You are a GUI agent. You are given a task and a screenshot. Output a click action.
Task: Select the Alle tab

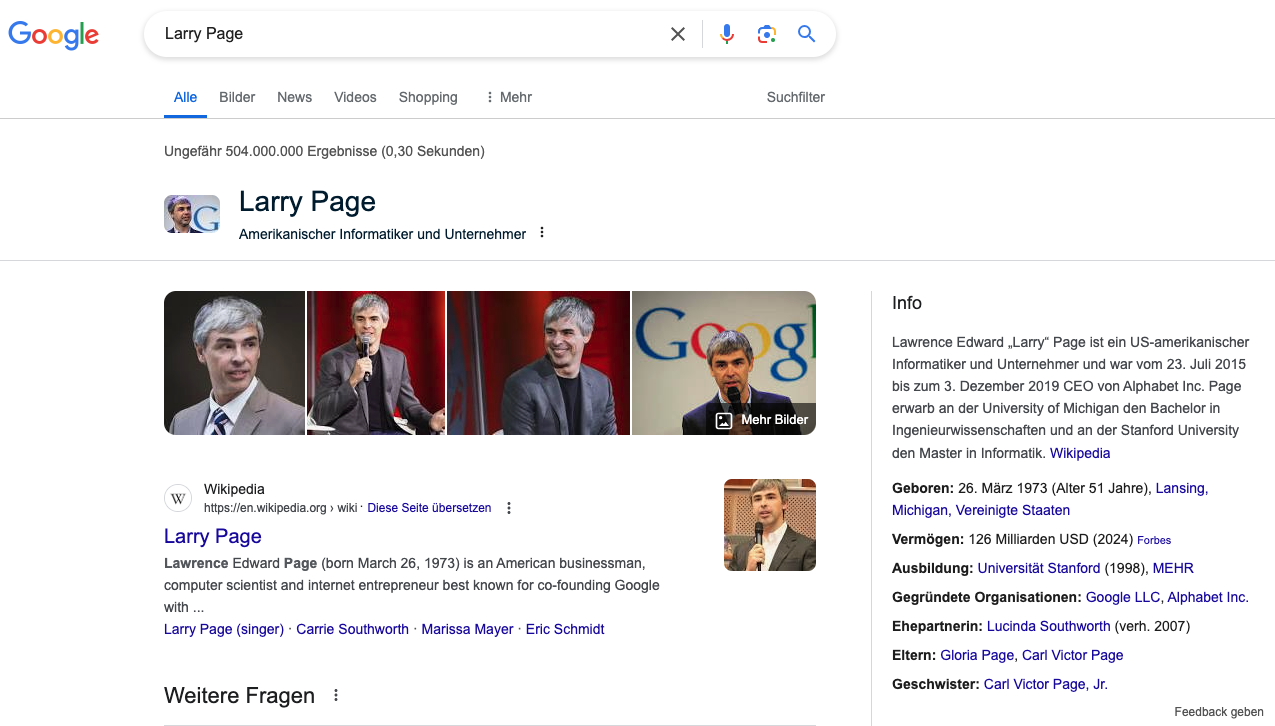click(x=185, y=97)
